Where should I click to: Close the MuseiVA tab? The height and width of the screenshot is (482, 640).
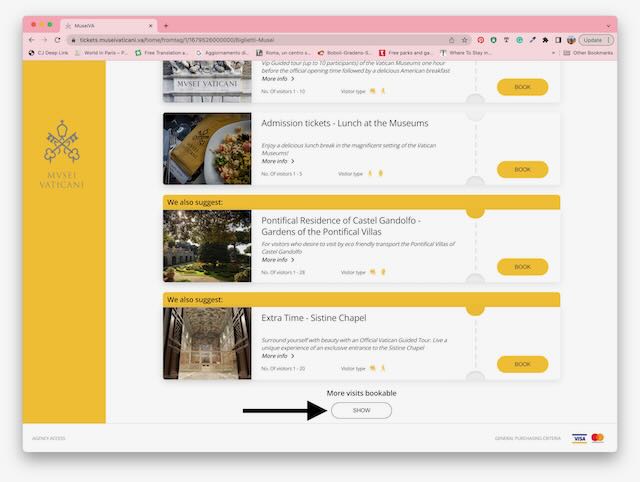(x=150, y=26)
